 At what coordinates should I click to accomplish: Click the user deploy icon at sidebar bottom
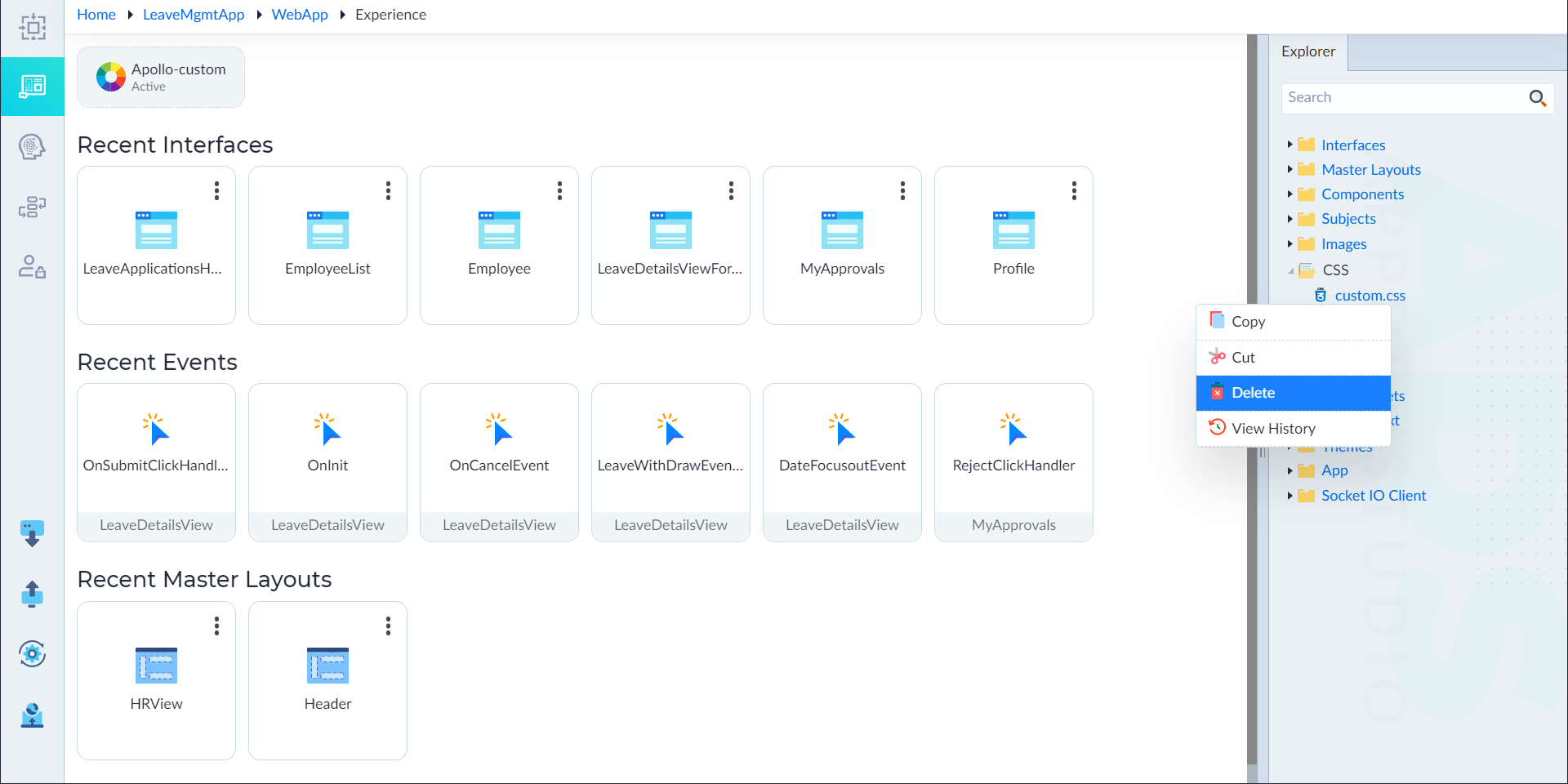coord(33,715)
